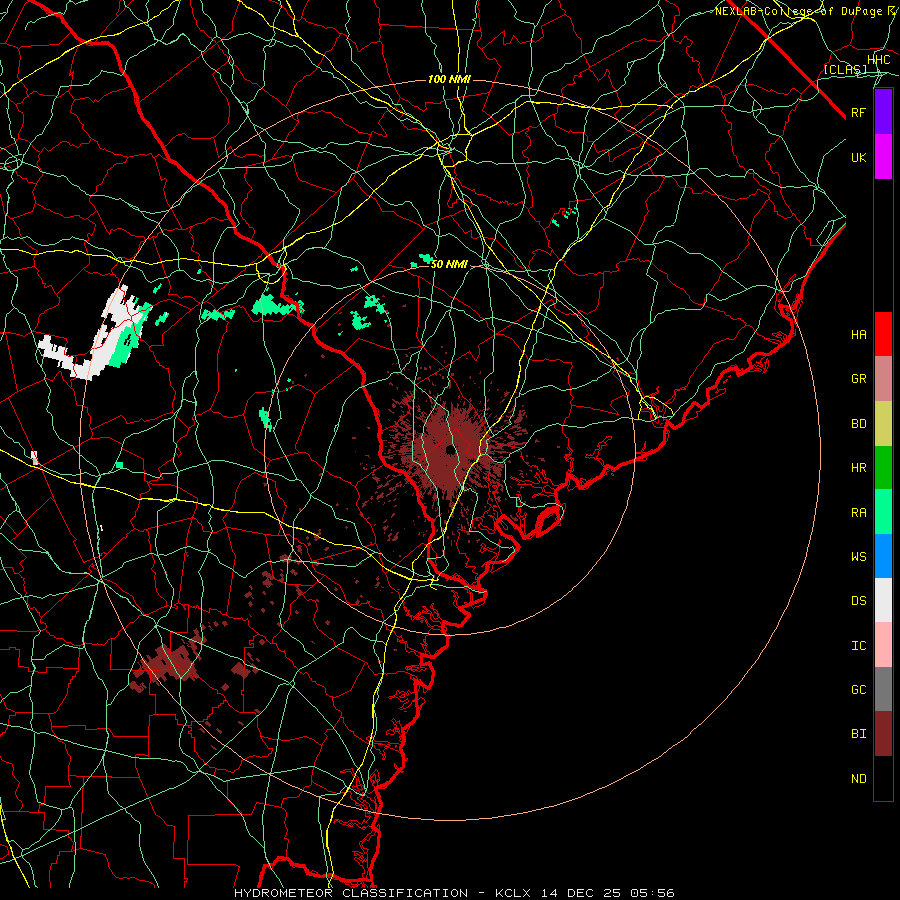This screenshot has width=900, height=900.
Task: Click the DS white legend swatch
Action: click(x=883, y=600)
